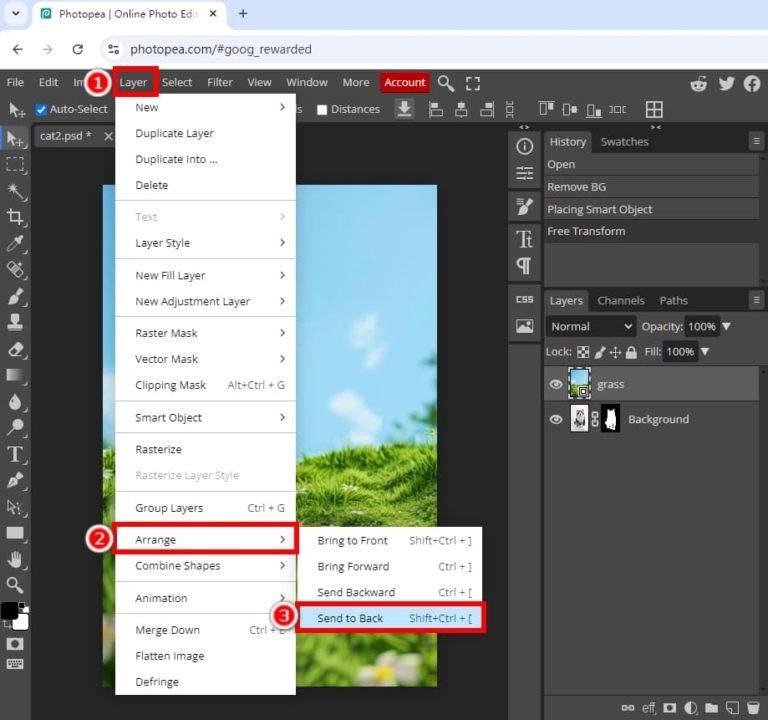The height and width of the screenshot is (720, 768).
Task: Open the Twitter link icon
Action: 726,84
